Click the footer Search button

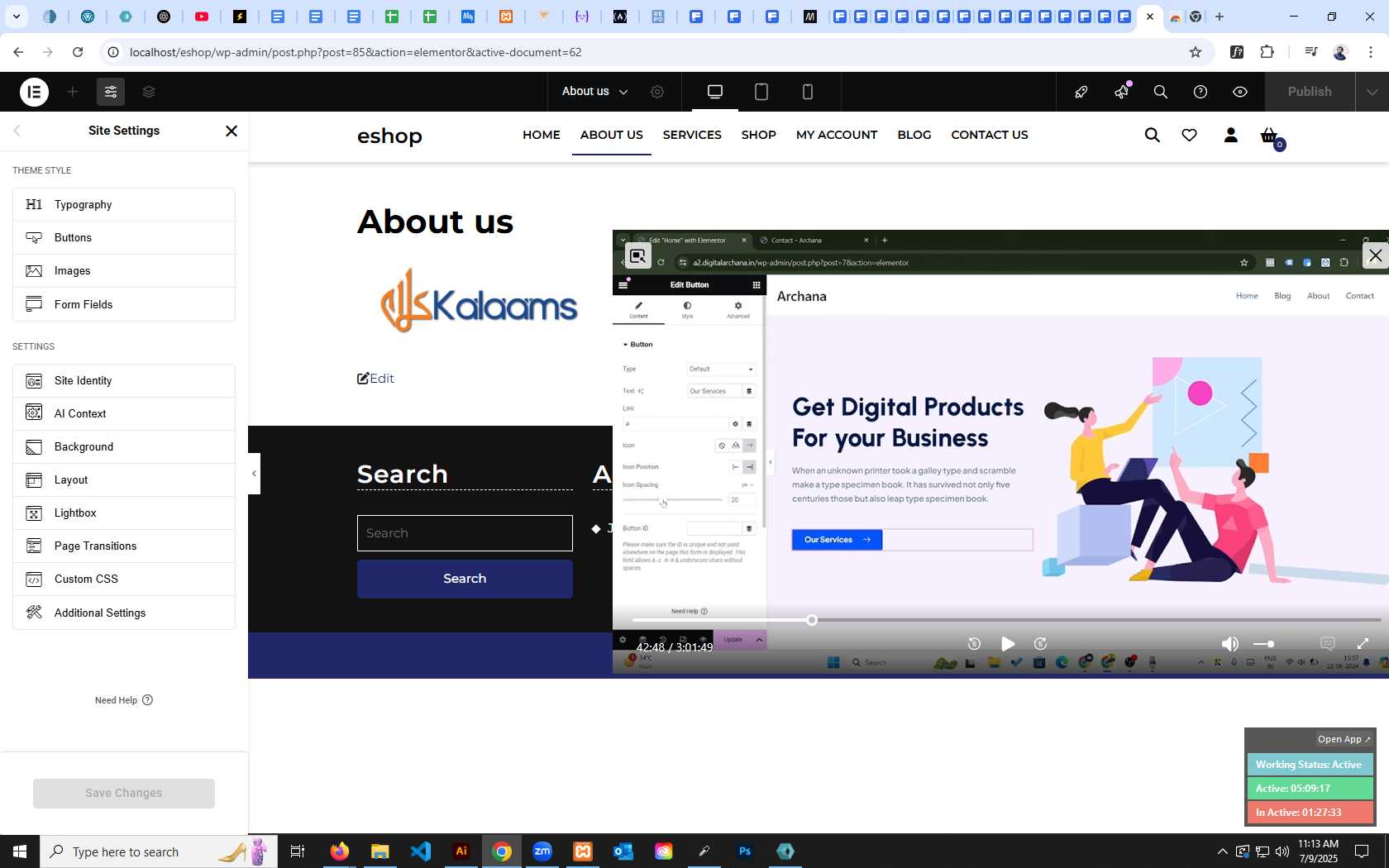tap(465, 579)
